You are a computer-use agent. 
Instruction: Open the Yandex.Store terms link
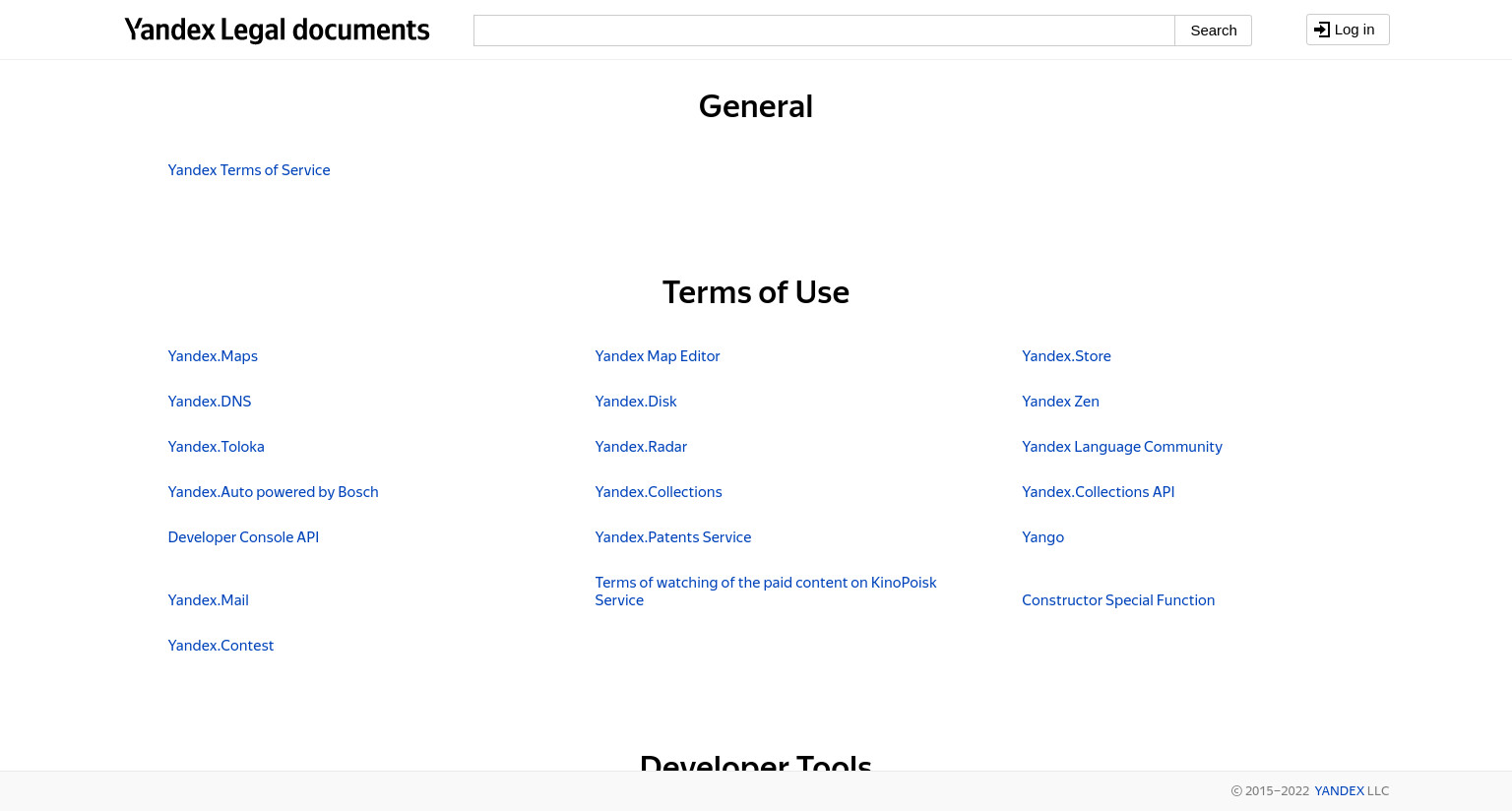point(1066,356)
